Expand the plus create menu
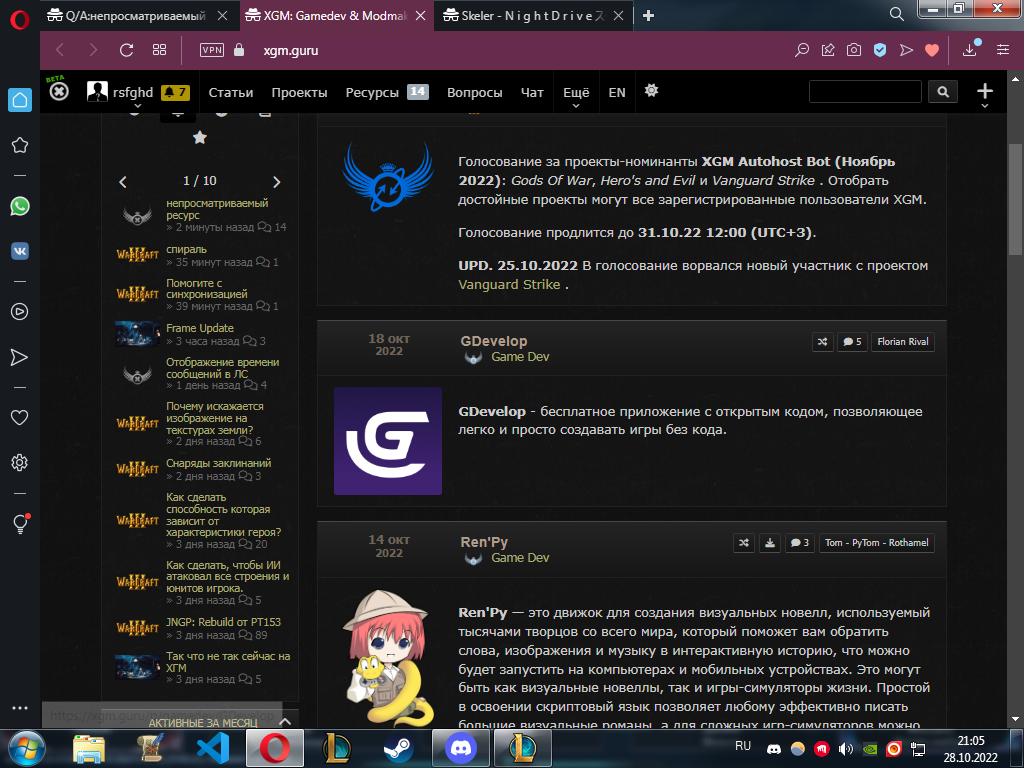The image size is (1024, 768). 985,94
